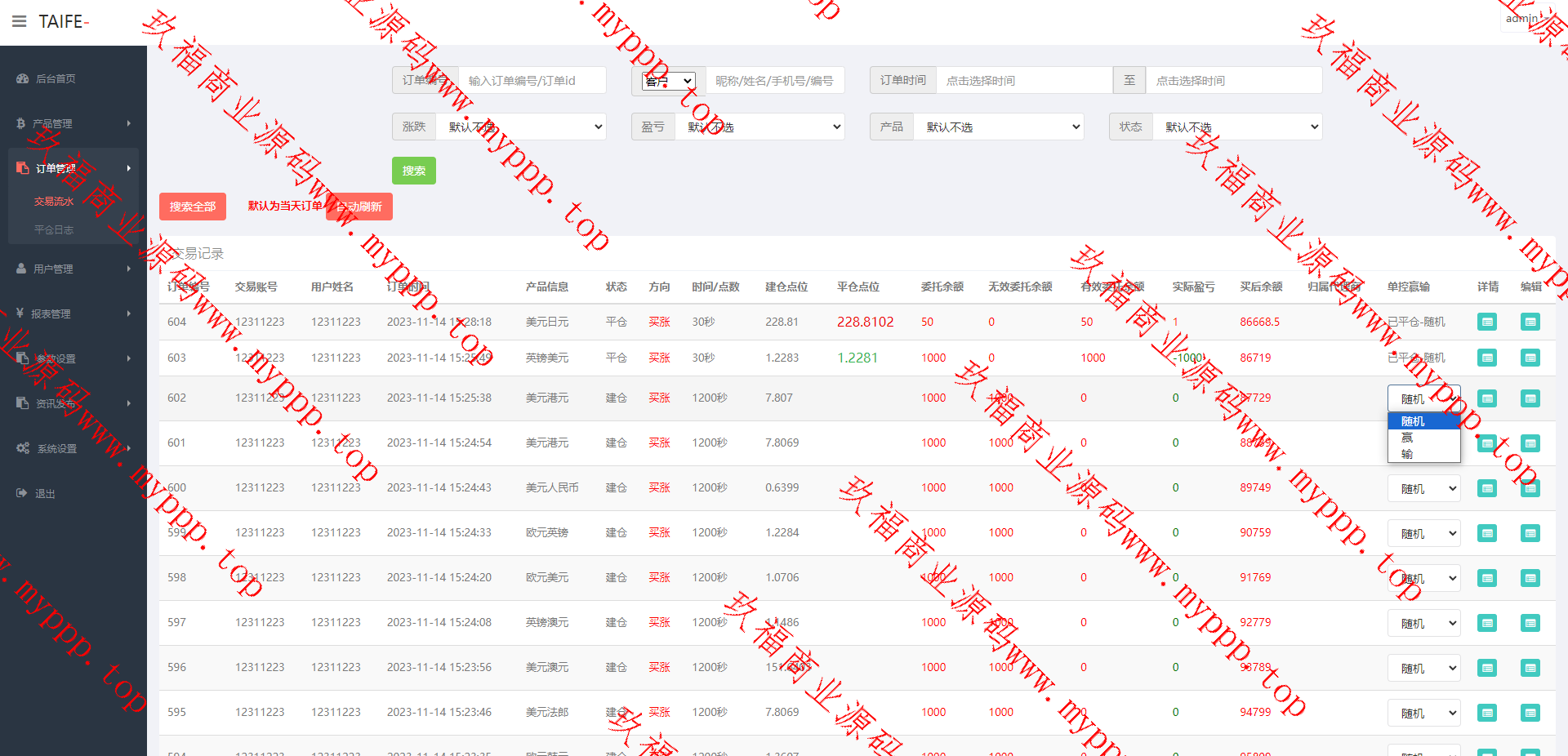Open details icon for order 597
Viewport: 1568px width, 756px height.
coord(1487,623)
